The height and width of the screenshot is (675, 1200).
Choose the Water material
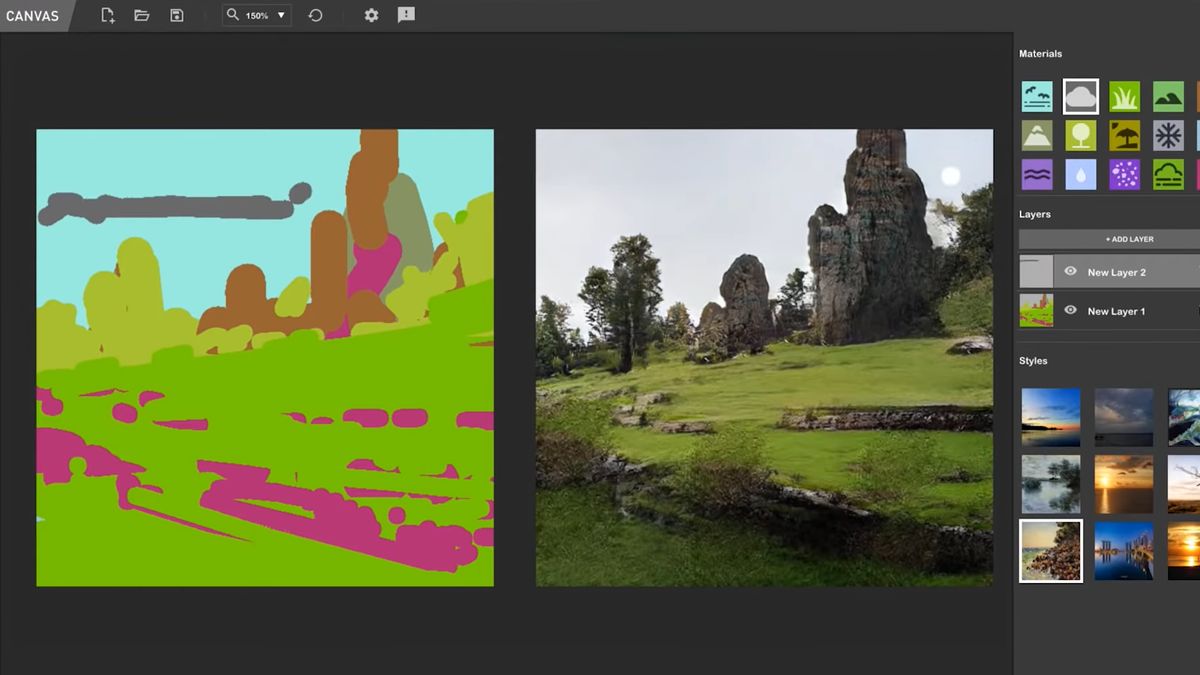point(1081,174)
